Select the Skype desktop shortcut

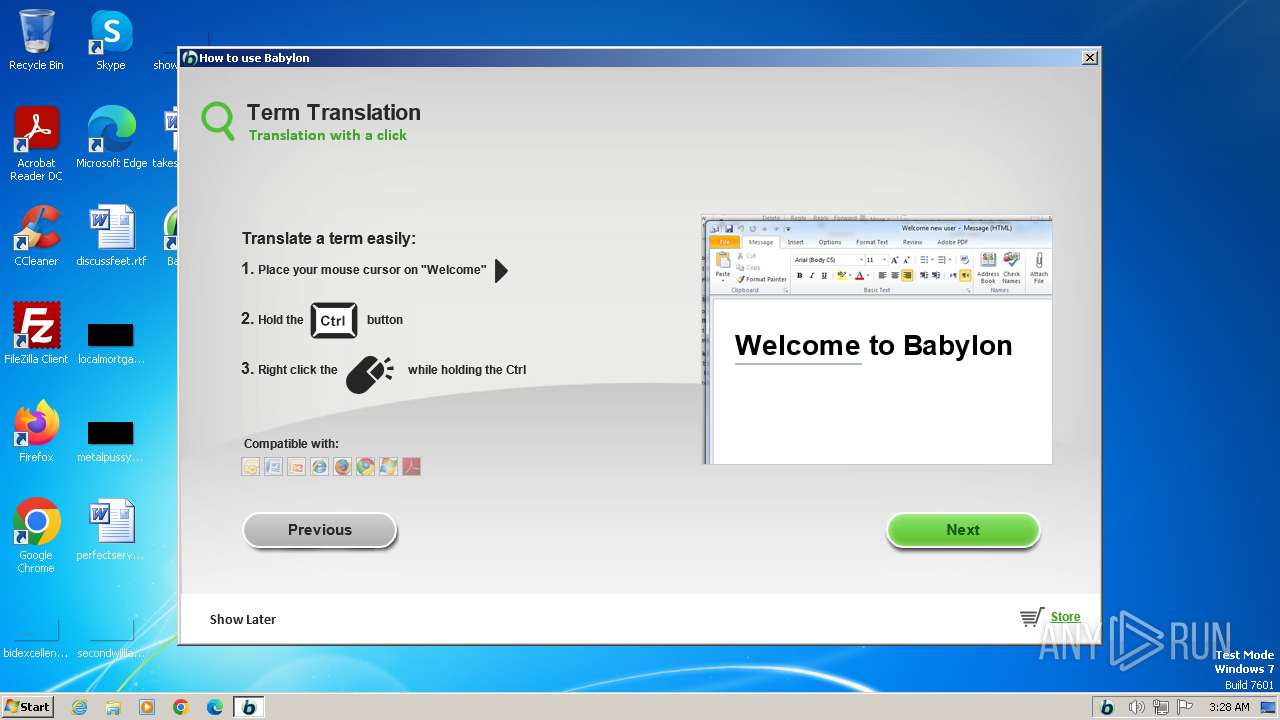tap(111, 40)
